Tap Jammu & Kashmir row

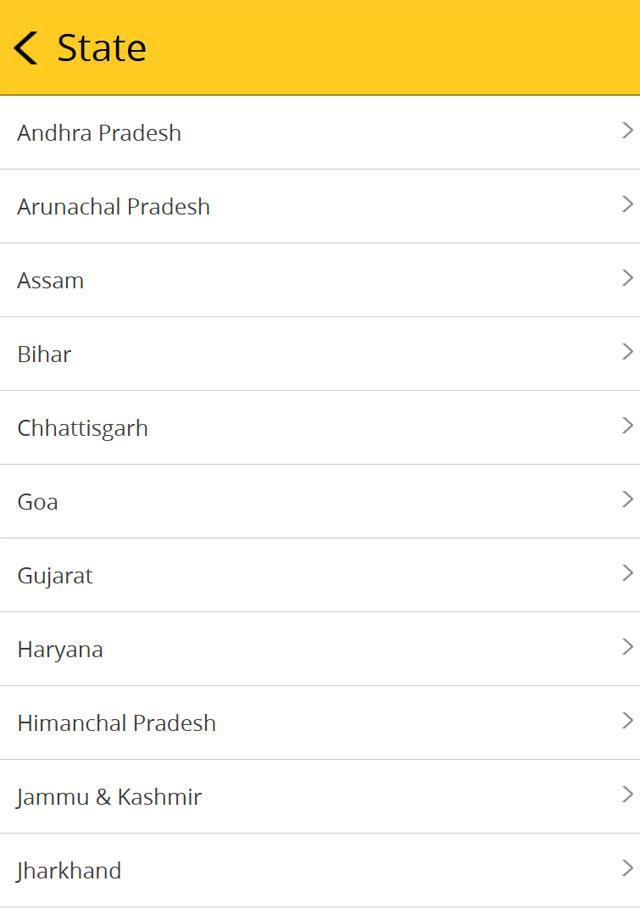coord(109,798)
